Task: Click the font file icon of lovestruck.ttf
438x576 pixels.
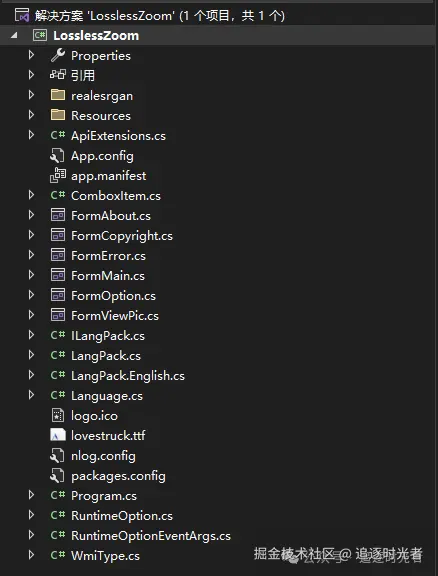Action: (58, 435)
